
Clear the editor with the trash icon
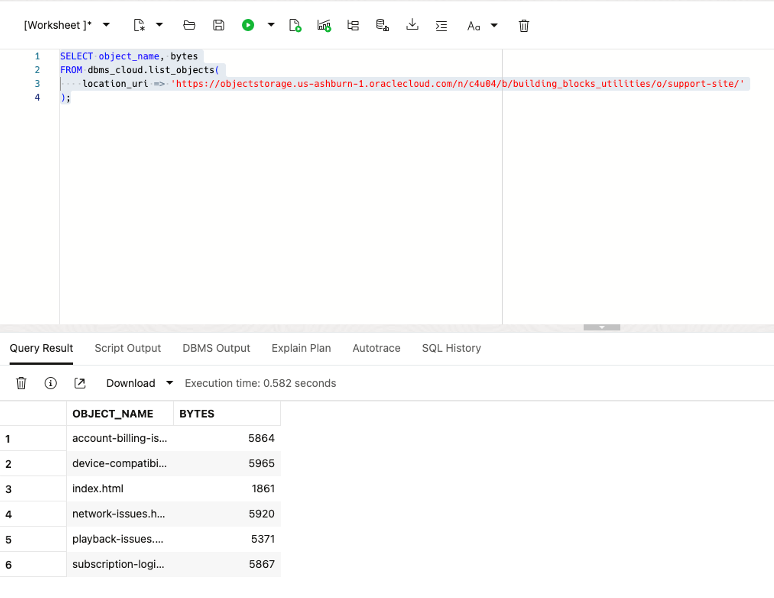[524, 26]
